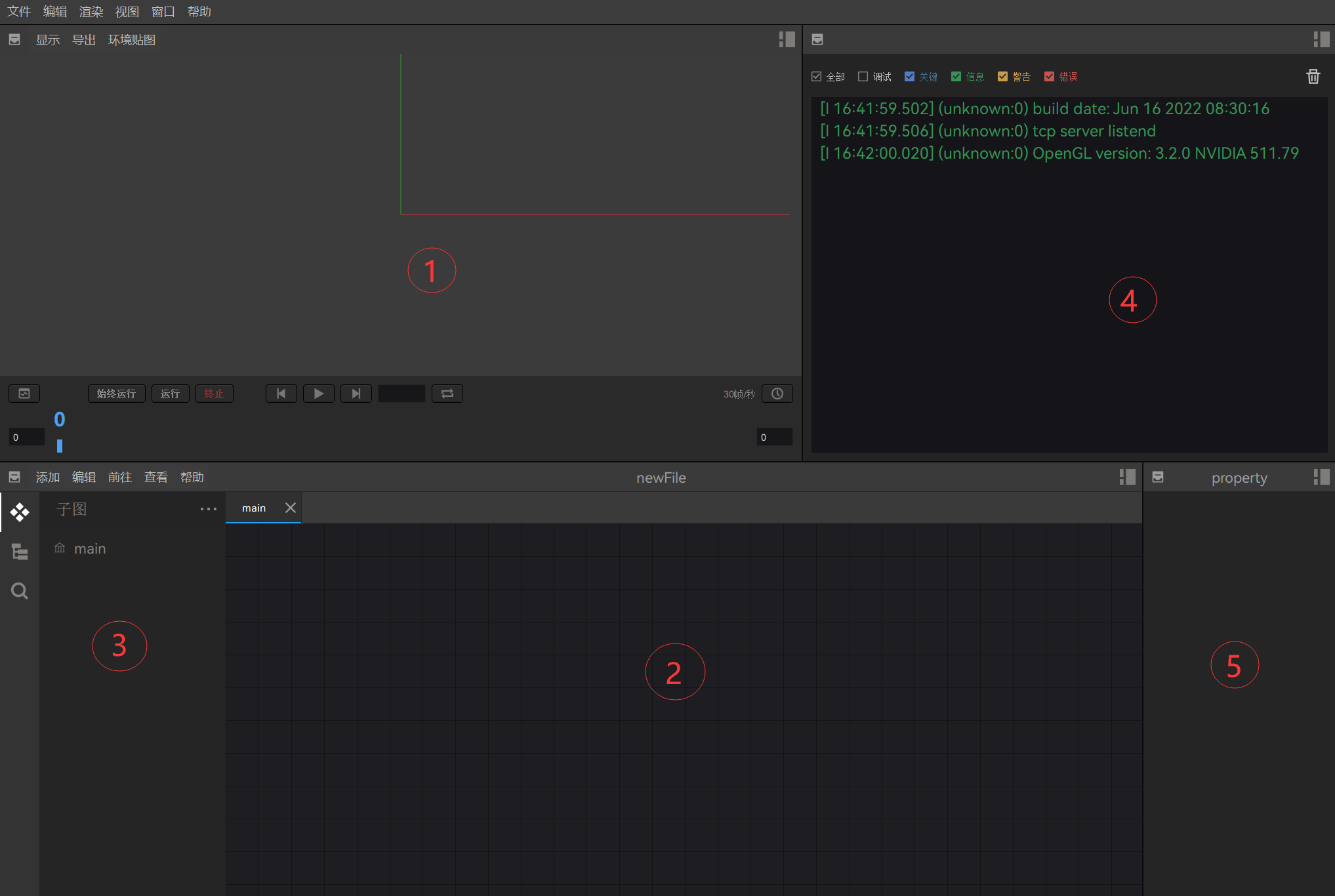Click the 始终运行 button
Screen dimensions: 1335x896
(x=116, y=394)
